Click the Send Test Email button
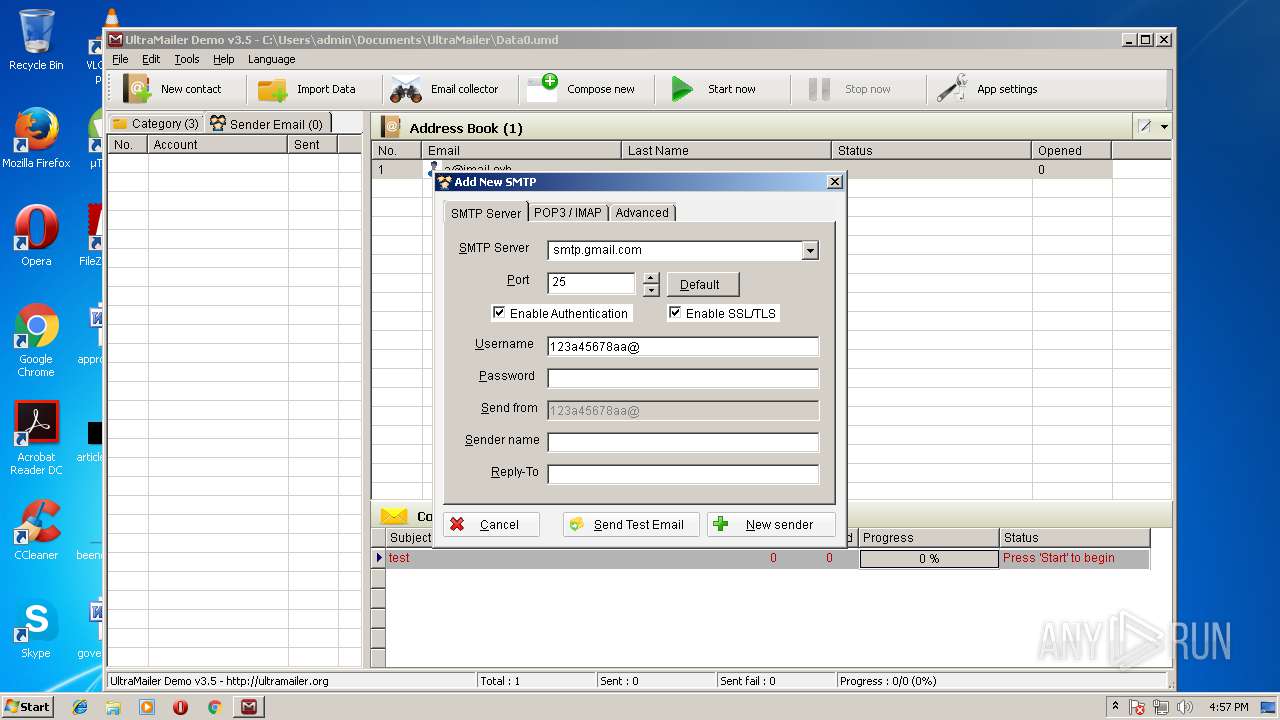 tap(631, 524)
